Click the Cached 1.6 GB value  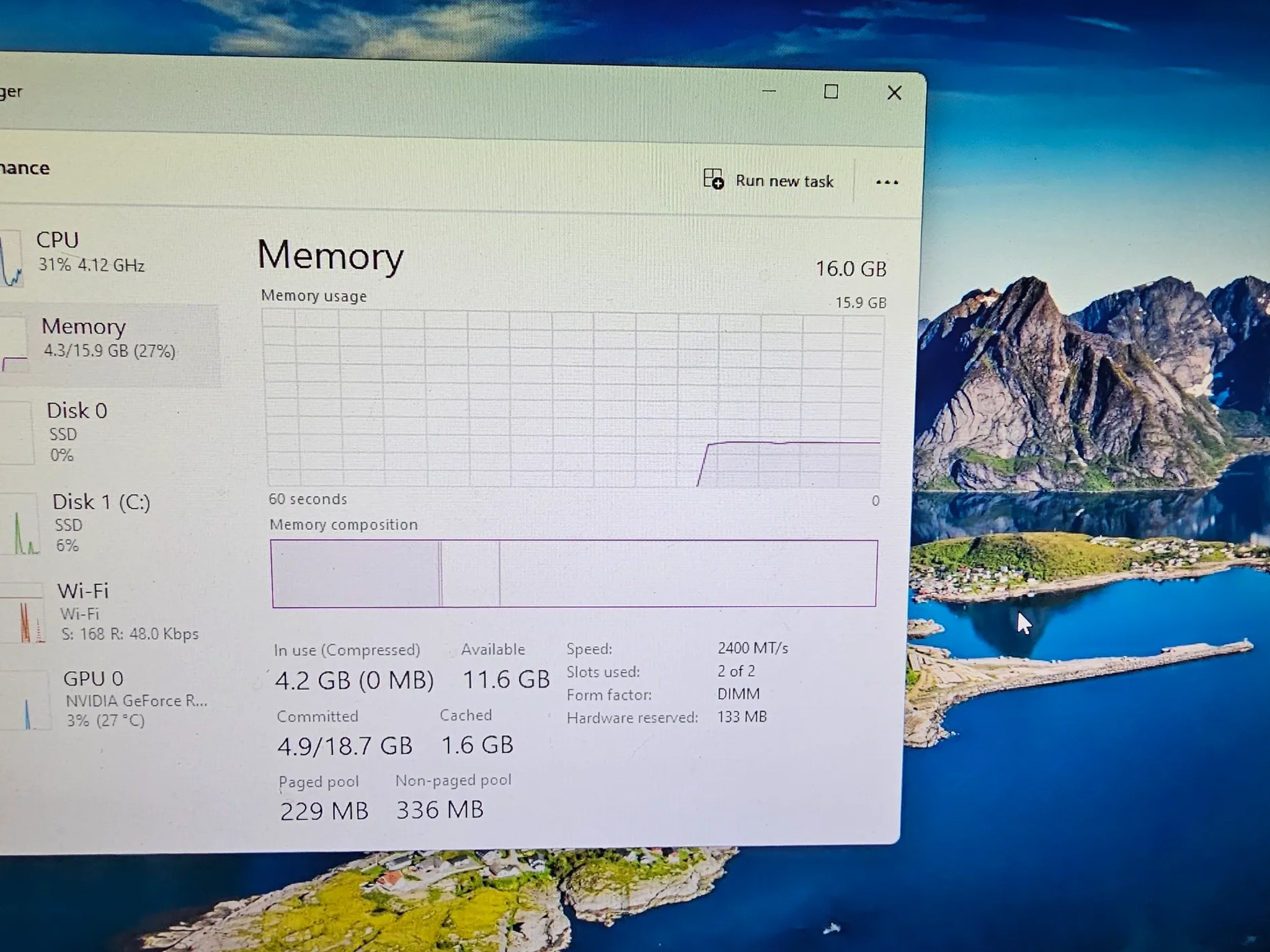[477, 745]
